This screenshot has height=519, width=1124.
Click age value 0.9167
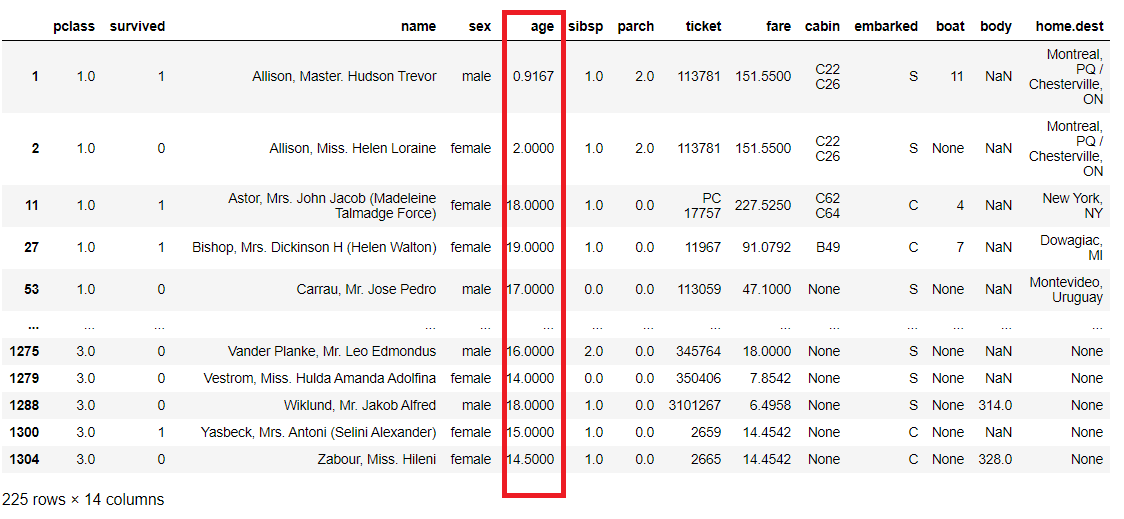[x=532, y=76]
